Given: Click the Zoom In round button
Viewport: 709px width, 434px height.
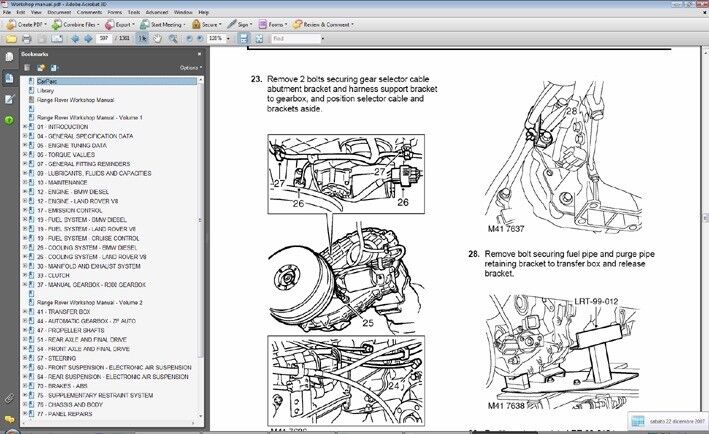Looking at the screenshot, I should 200,39.
